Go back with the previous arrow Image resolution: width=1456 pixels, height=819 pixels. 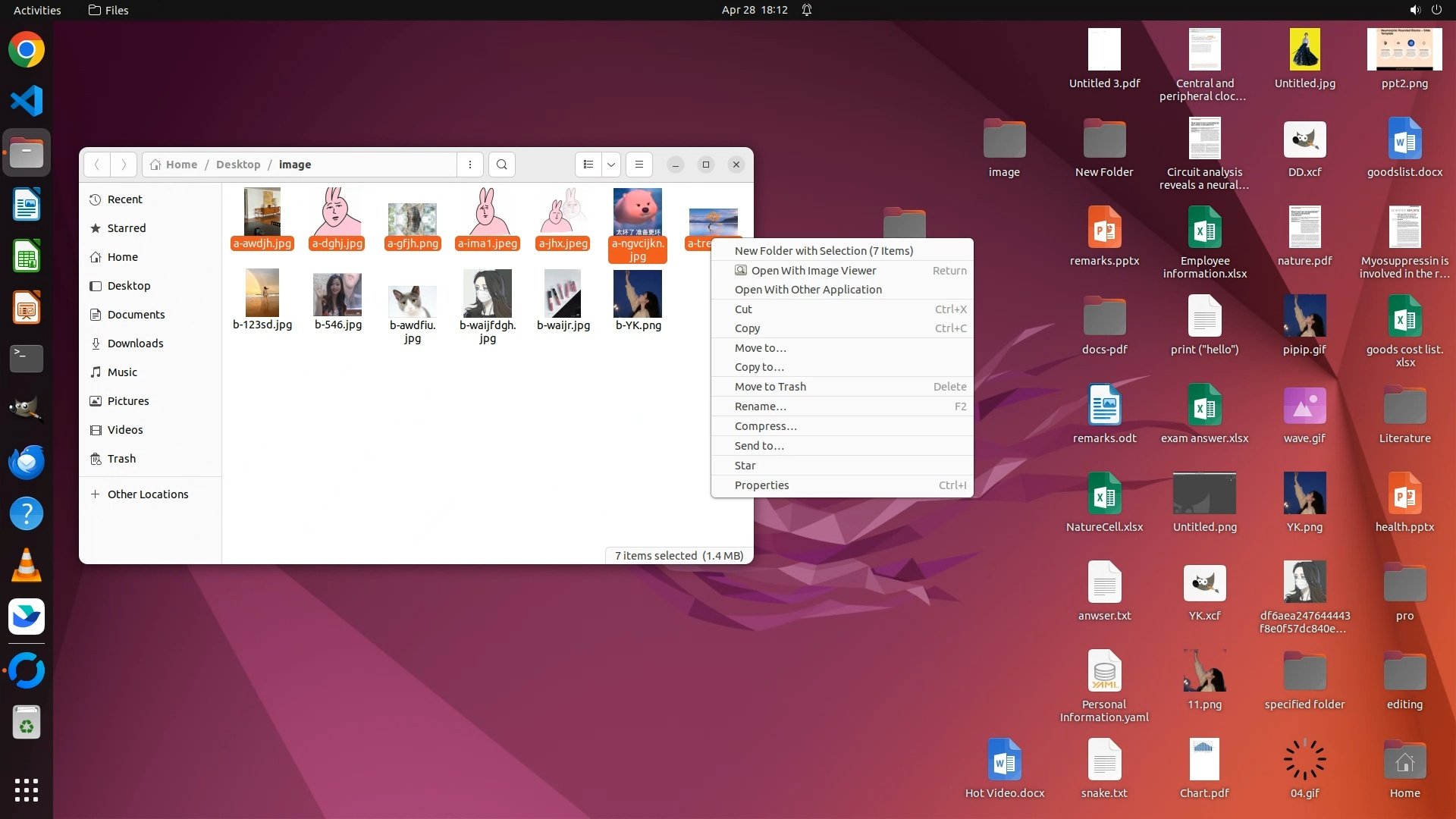coord(97,165)
